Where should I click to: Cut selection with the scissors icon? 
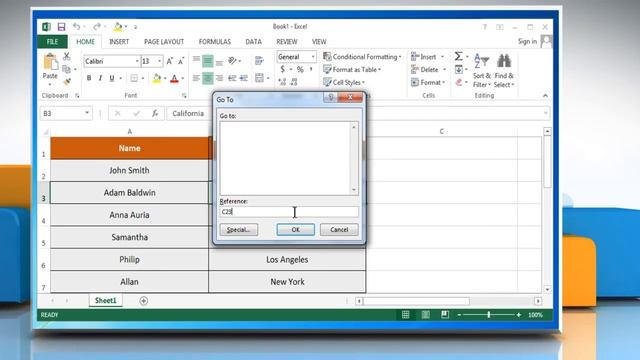point(67,56)
